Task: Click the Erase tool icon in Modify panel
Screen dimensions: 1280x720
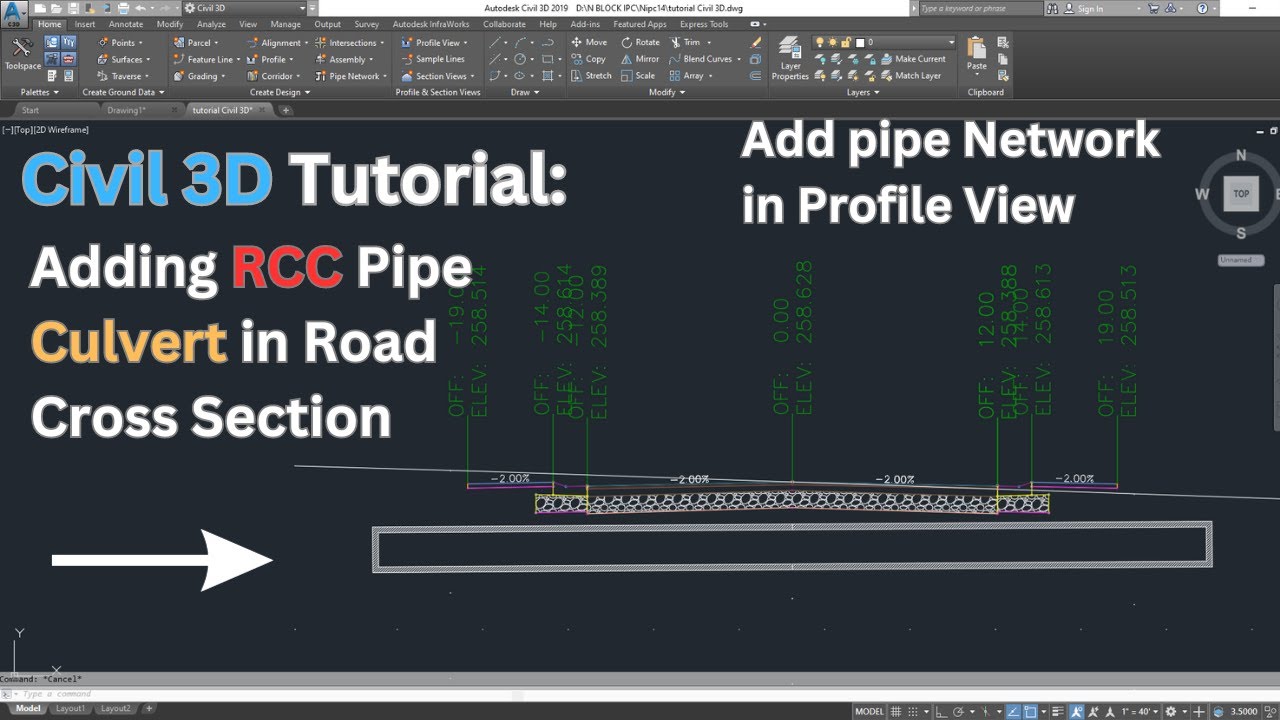Action: (x=756, y=43)
